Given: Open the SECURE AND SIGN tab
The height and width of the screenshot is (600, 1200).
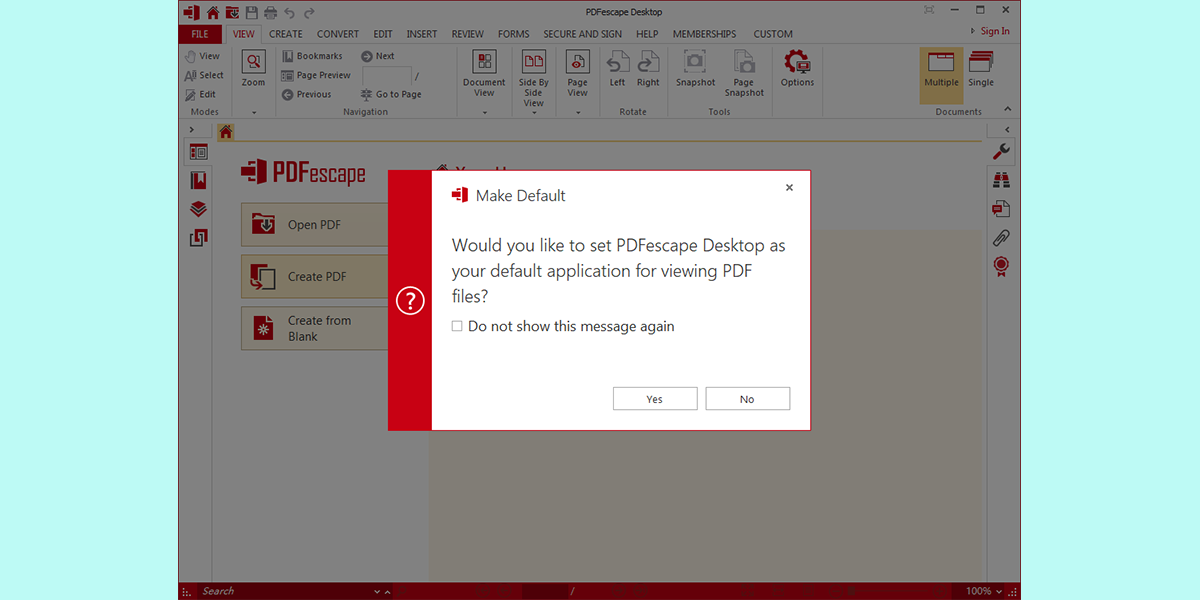Looking at the screenshot, I should (x=583, y=33).
